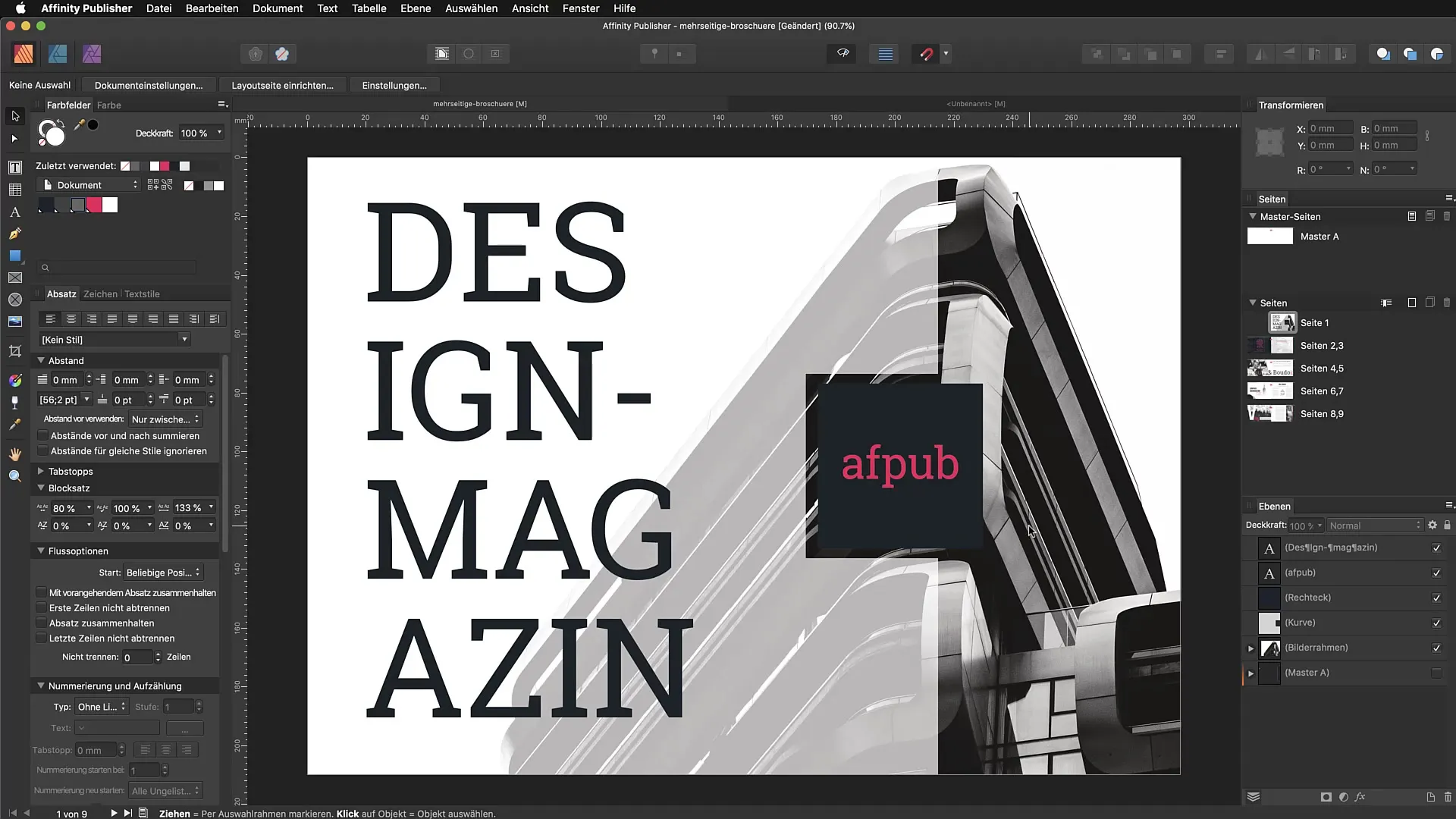Select the Frame Text tool
Viewport: 1456px width, 819px height.
[15, 168]
